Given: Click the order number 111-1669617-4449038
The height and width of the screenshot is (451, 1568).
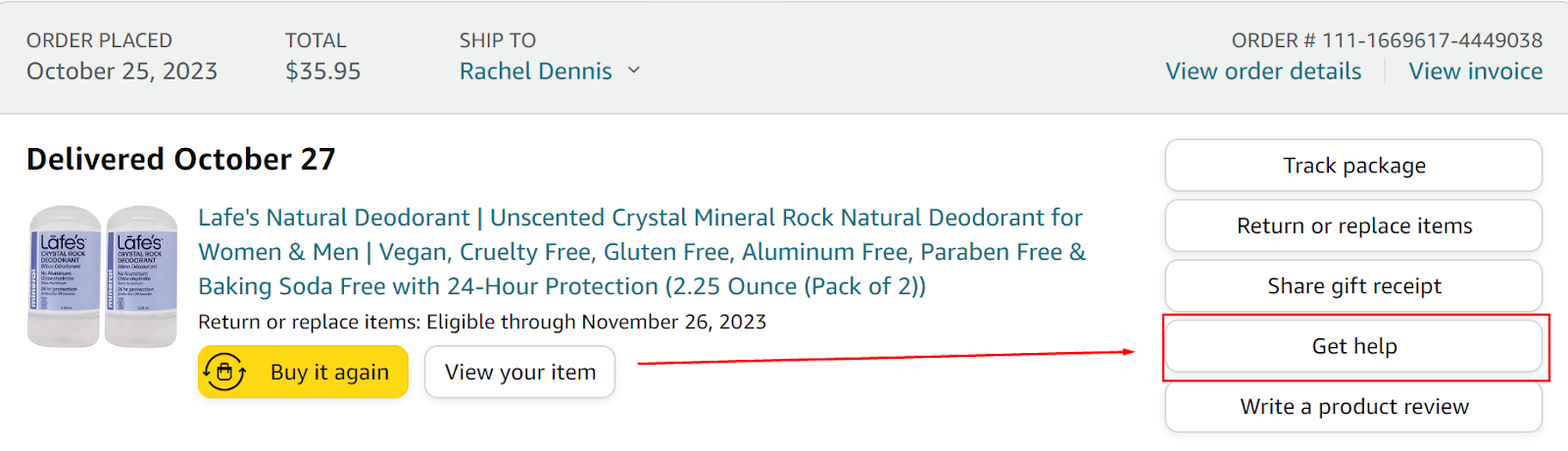Looking at the screenshot, I should coord(1432,40).
